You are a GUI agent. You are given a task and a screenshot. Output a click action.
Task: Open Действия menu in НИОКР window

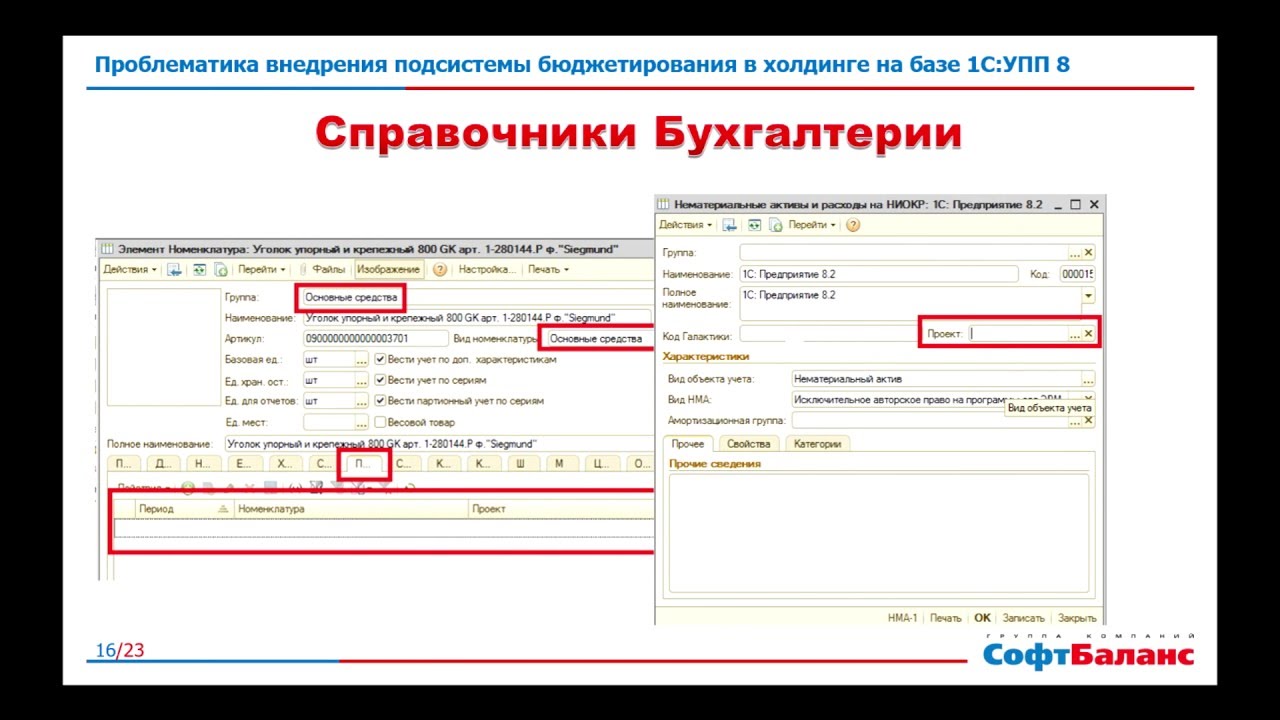pyautogui.click(x=686, y=225)
